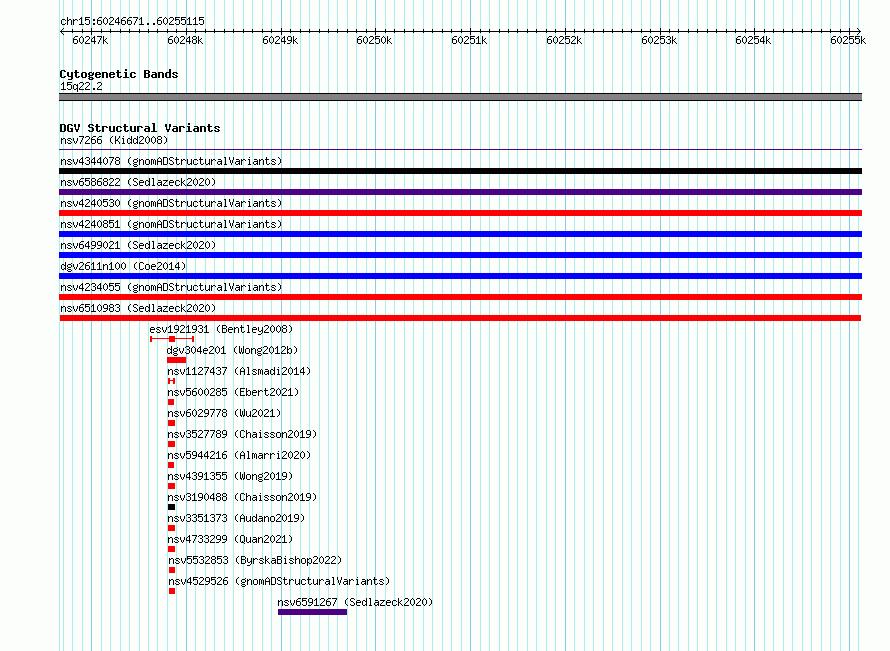The width and height of the screenshot is (890, 651).
Task: Open nsv6499021 (Sedlazeck2020) variant label
Action: (138, 245)
